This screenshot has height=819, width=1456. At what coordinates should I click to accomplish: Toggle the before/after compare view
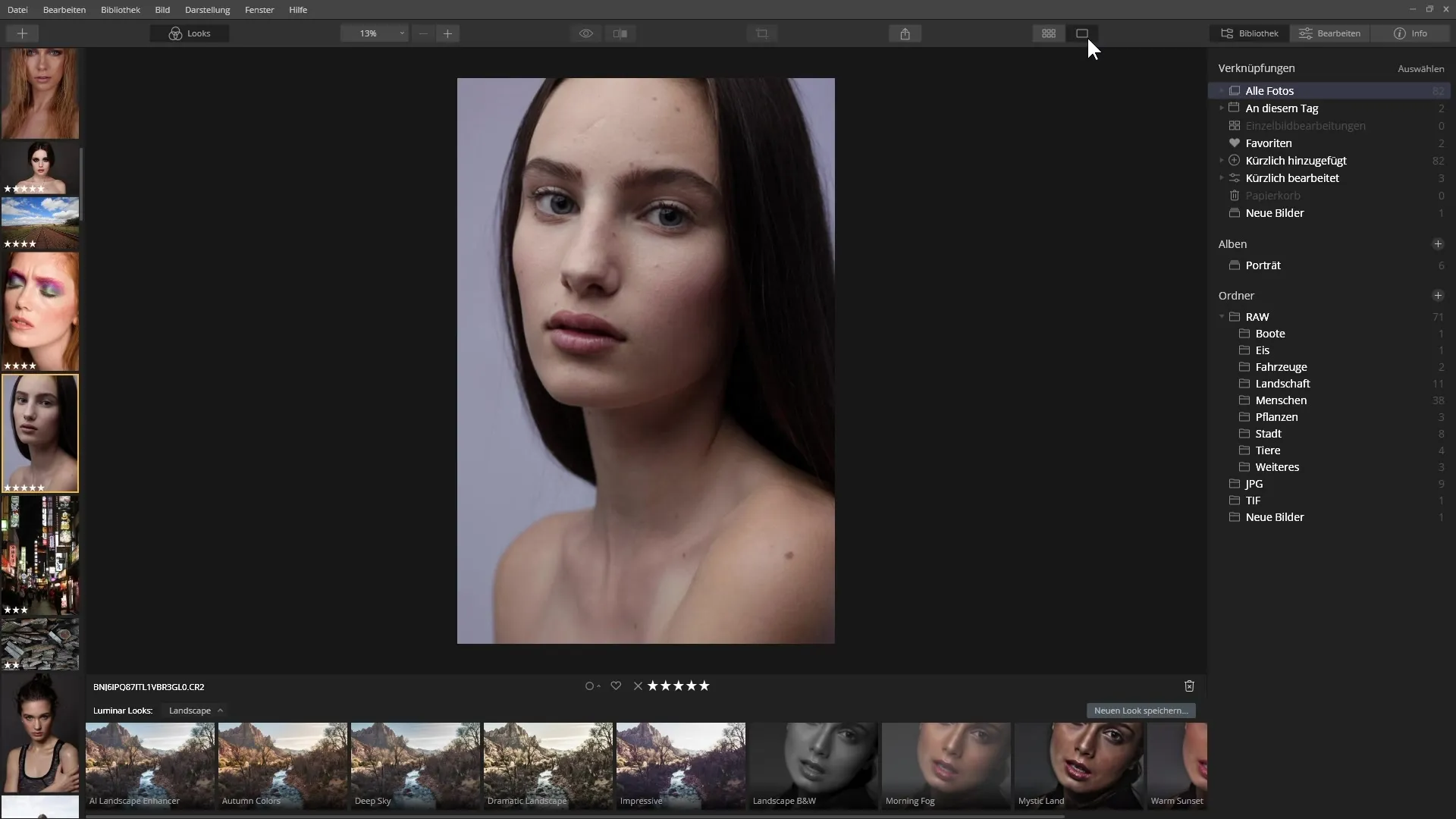(x=620, y=33)
